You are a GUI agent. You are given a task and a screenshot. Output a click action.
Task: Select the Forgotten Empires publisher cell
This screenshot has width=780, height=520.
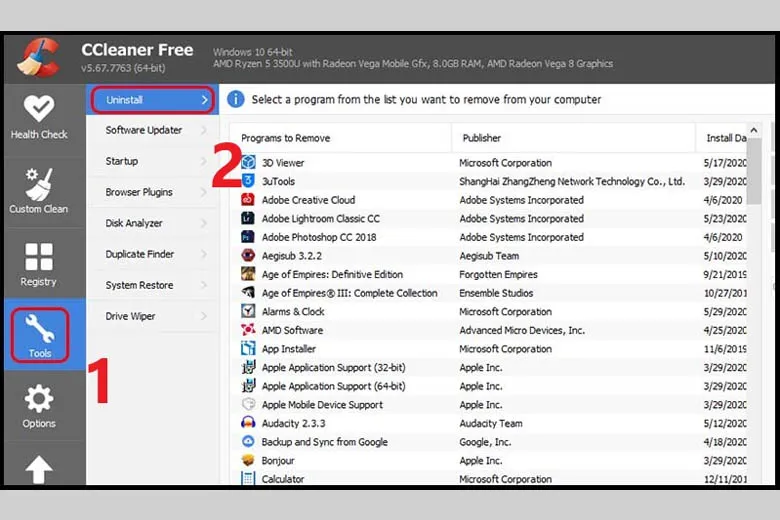(498, 274)
